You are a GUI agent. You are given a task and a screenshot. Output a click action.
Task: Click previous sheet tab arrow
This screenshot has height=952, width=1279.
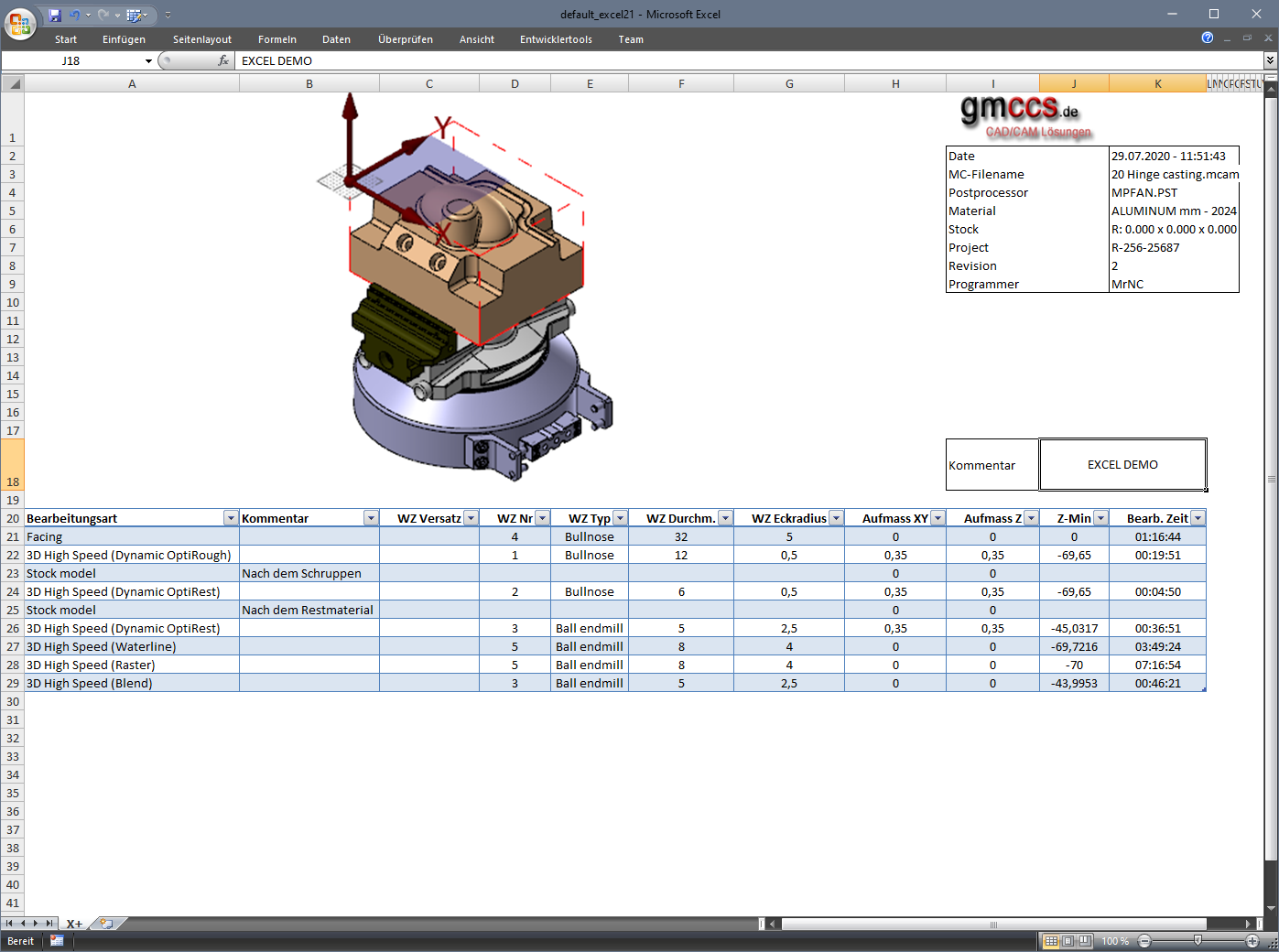click(x=23, y=924)
